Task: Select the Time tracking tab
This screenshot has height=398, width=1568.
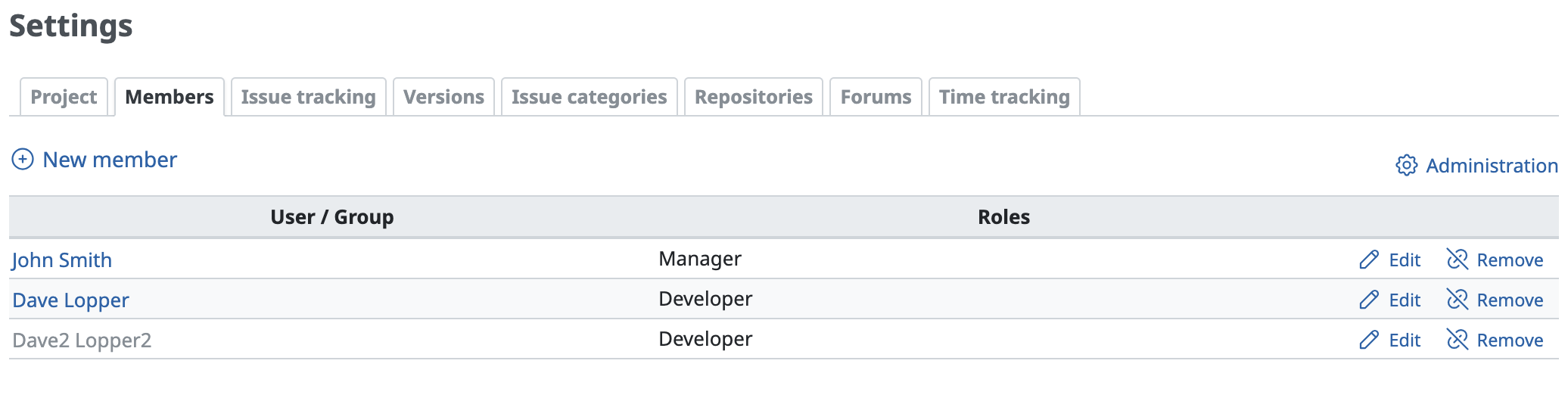Action: (1003, 97)
